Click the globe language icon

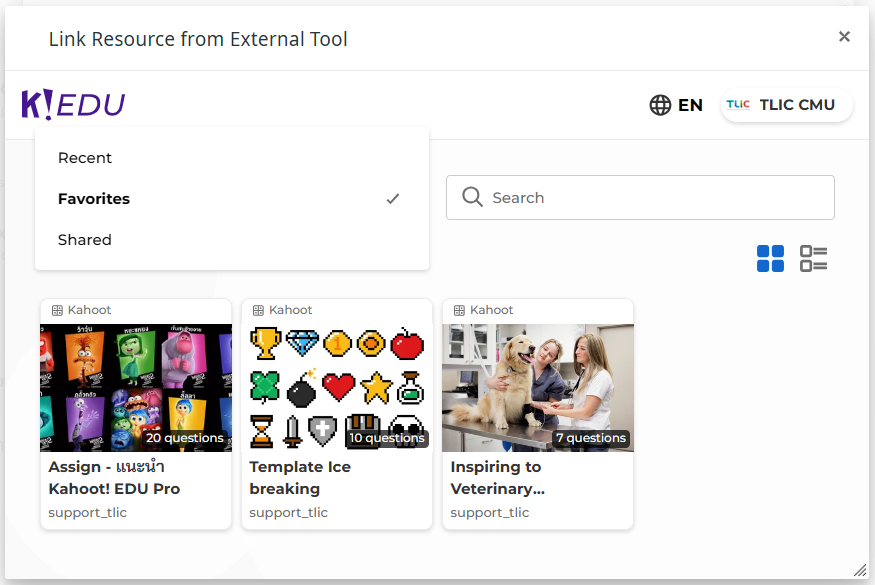tap(660, 105)
